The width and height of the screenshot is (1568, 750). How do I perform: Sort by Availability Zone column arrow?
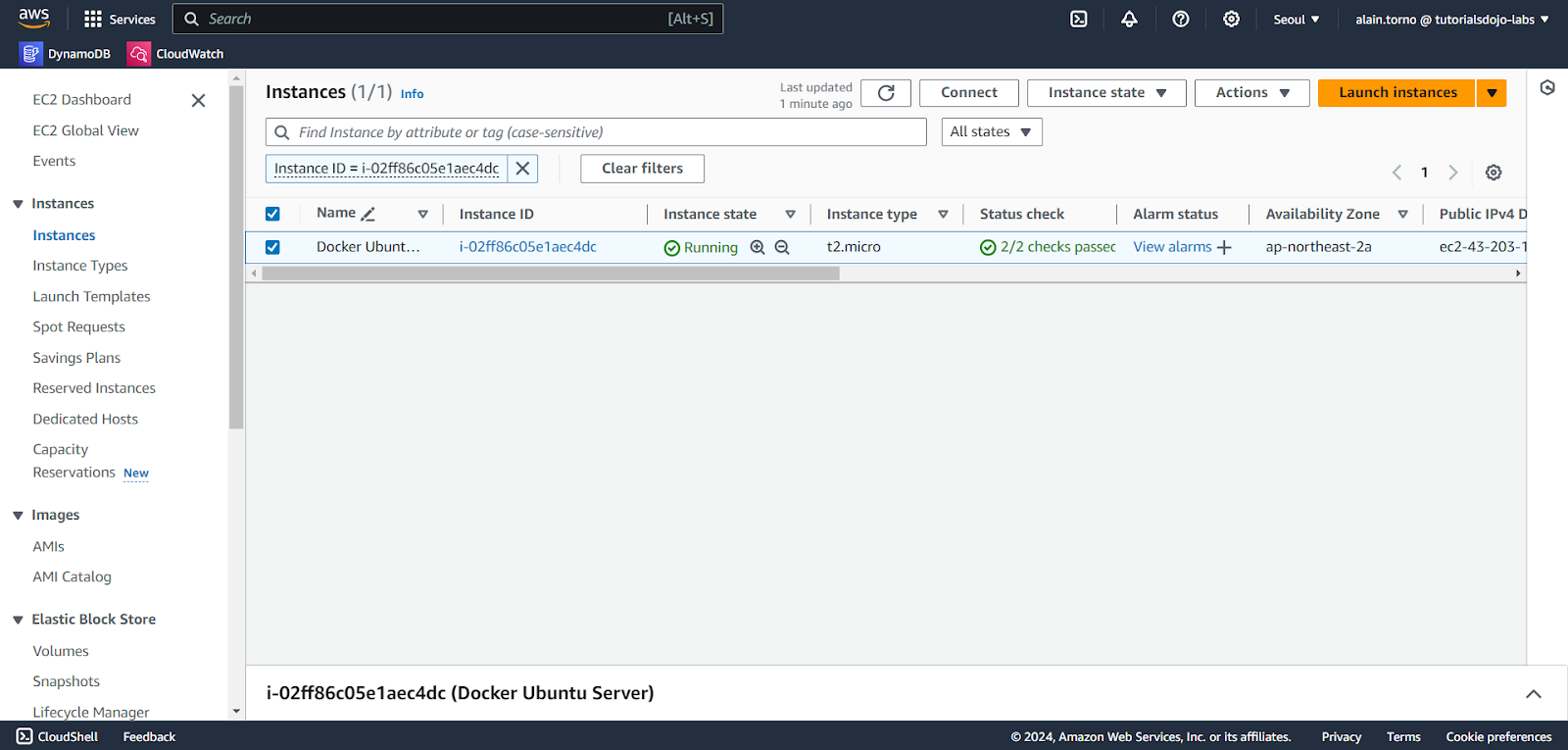coord(1403,214)
